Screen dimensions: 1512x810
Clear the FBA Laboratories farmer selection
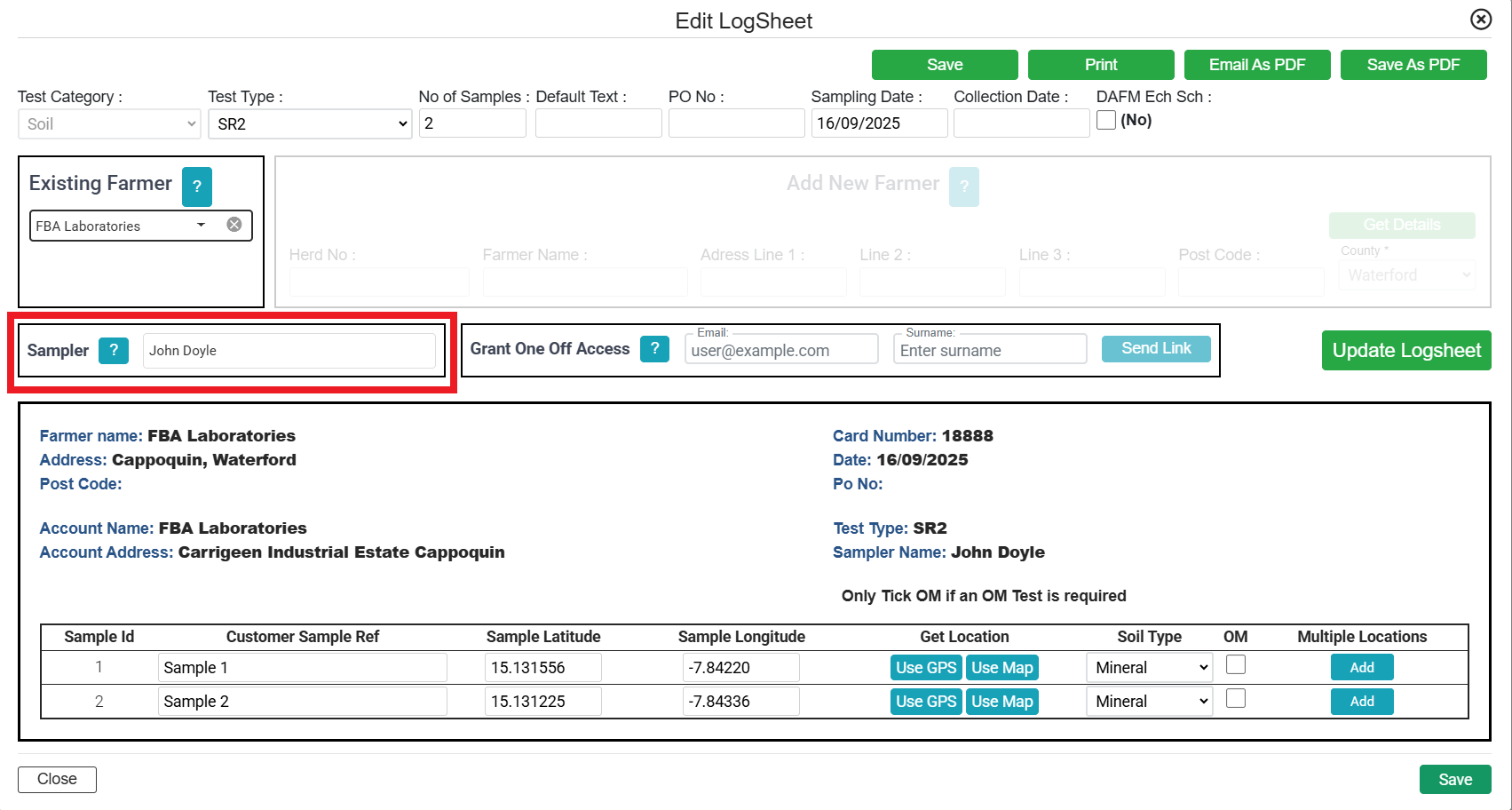point(234,225)
